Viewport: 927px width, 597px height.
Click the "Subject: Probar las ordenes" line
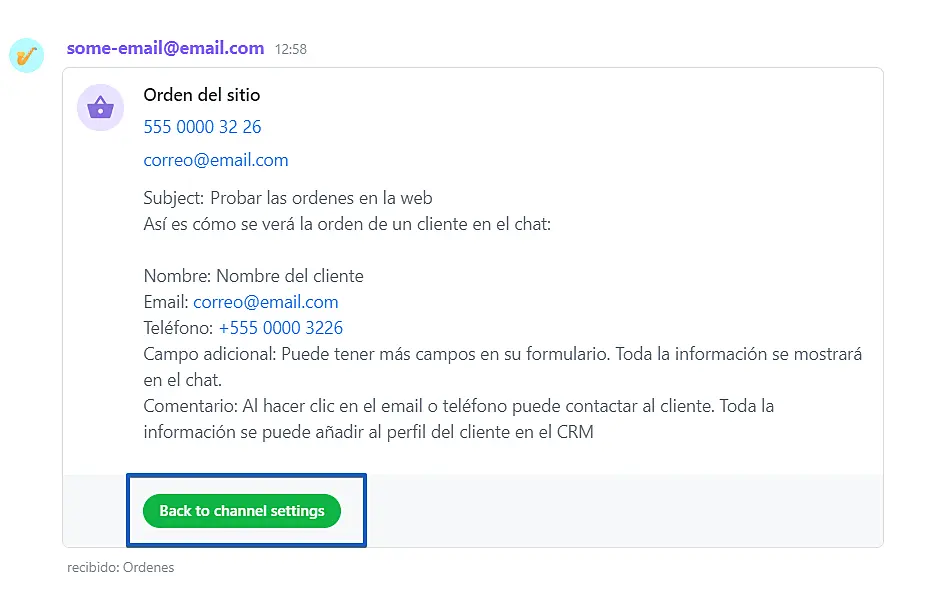point(288,198)
